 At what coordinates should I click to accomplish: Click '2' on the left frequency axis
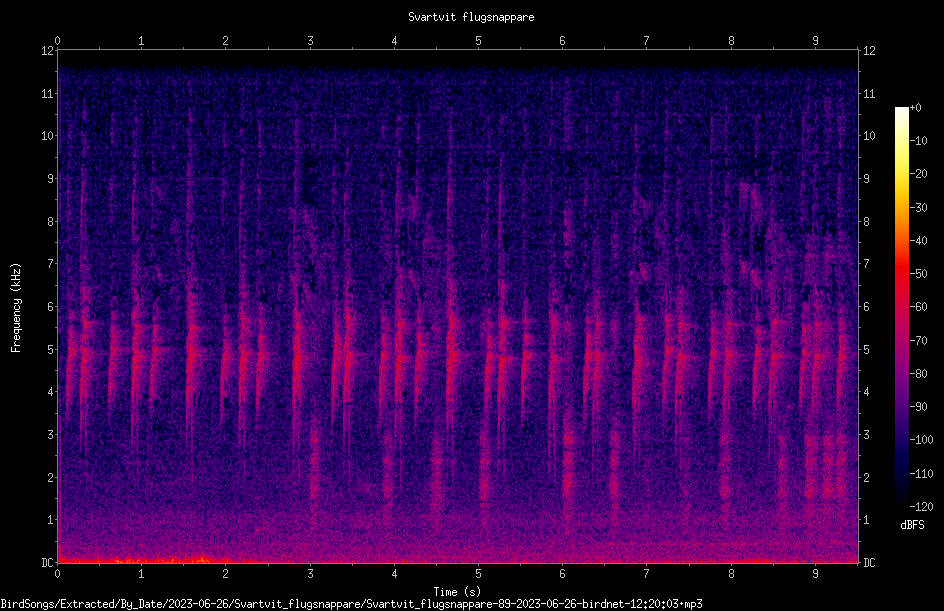[x=50, y=477]
